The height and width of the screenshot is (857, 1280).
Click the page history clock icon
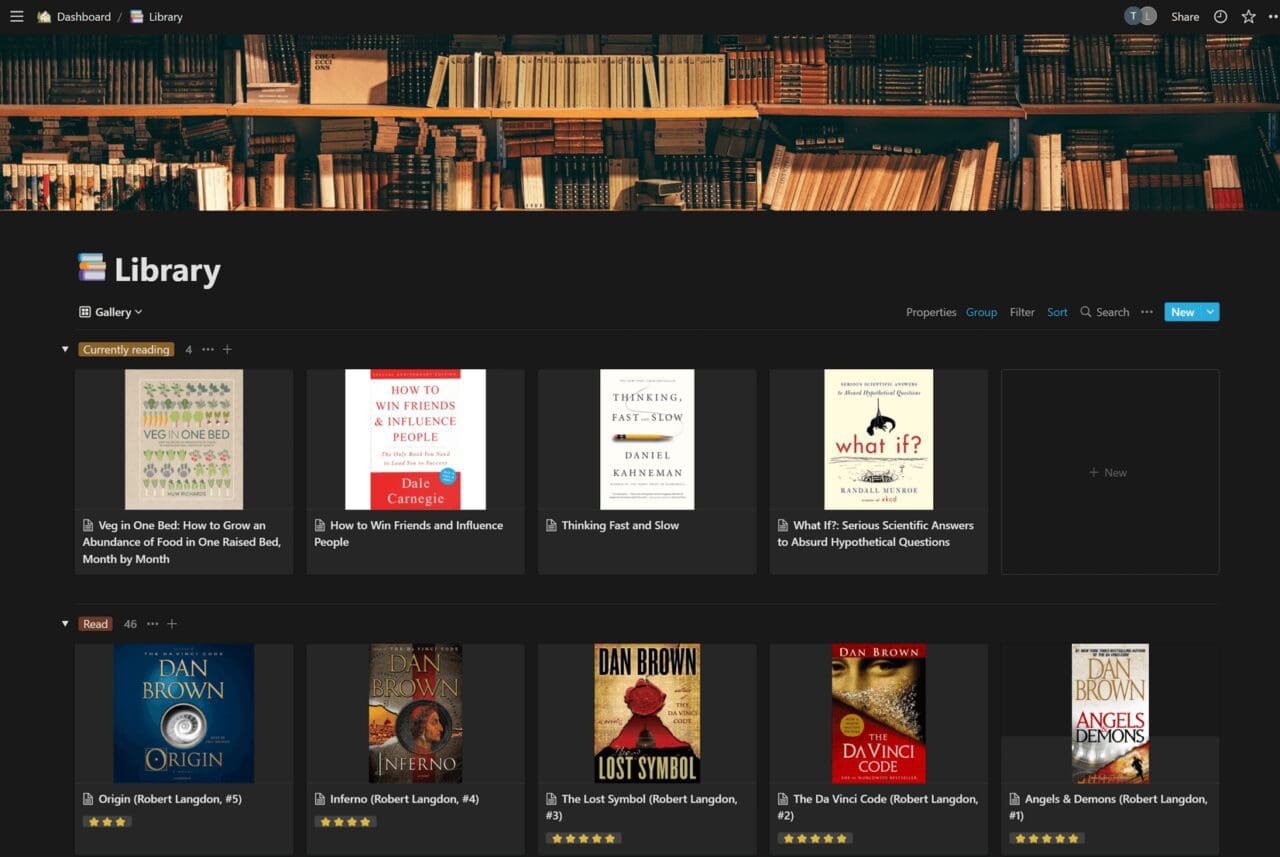pos(1220,17)
